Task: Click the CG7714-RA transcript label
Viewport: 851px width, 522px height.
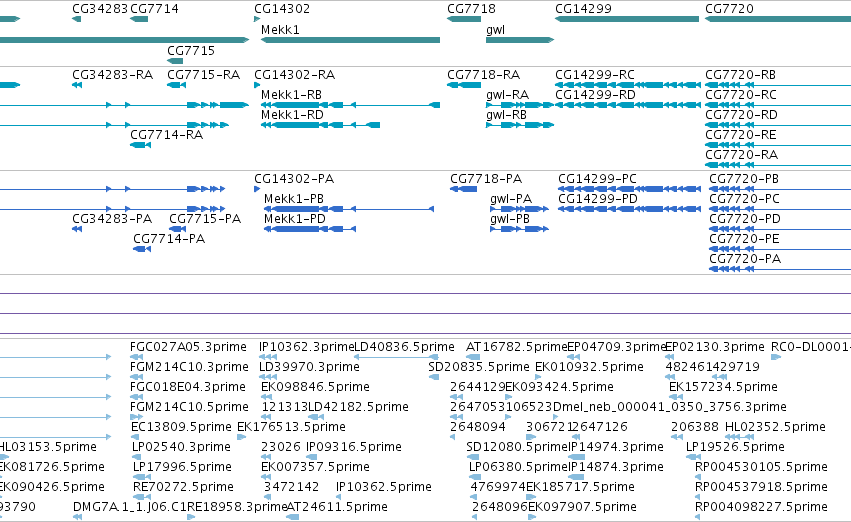Action: (167, 135)
